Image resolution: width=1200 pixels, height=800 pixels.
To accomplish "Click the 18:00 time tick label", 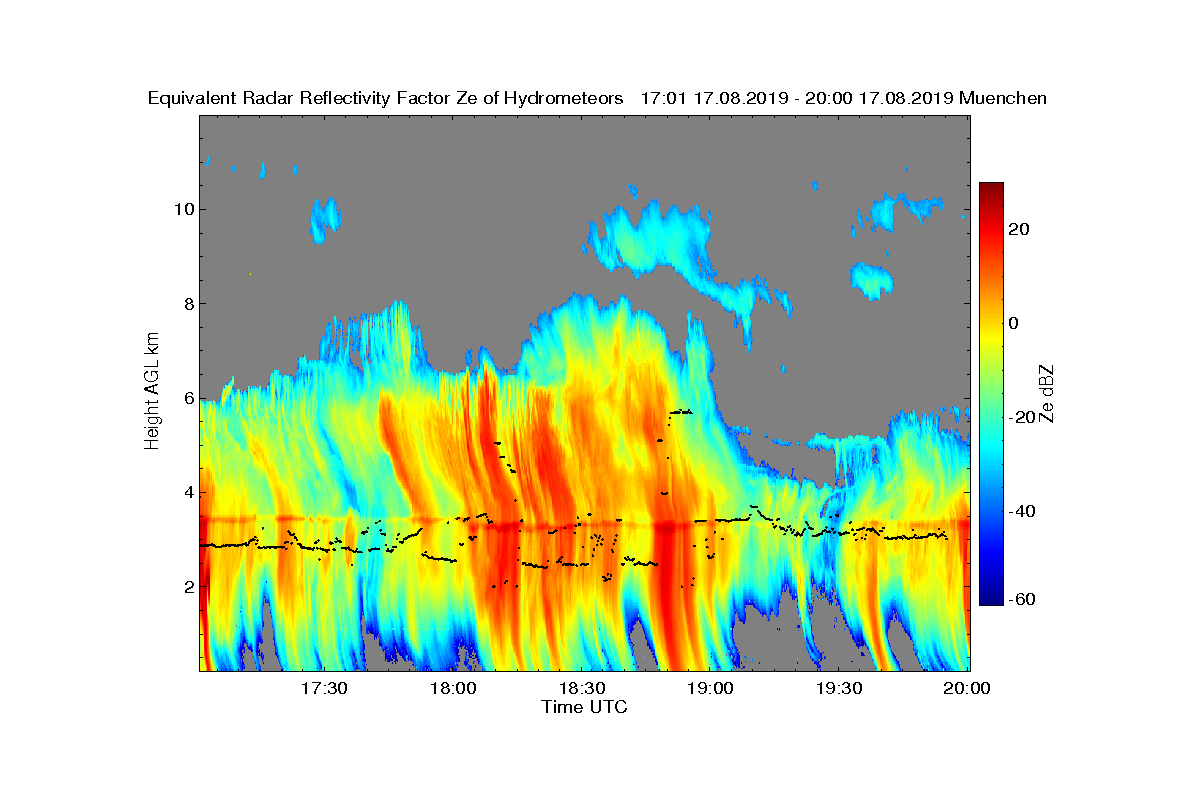I will pos(452,688).
